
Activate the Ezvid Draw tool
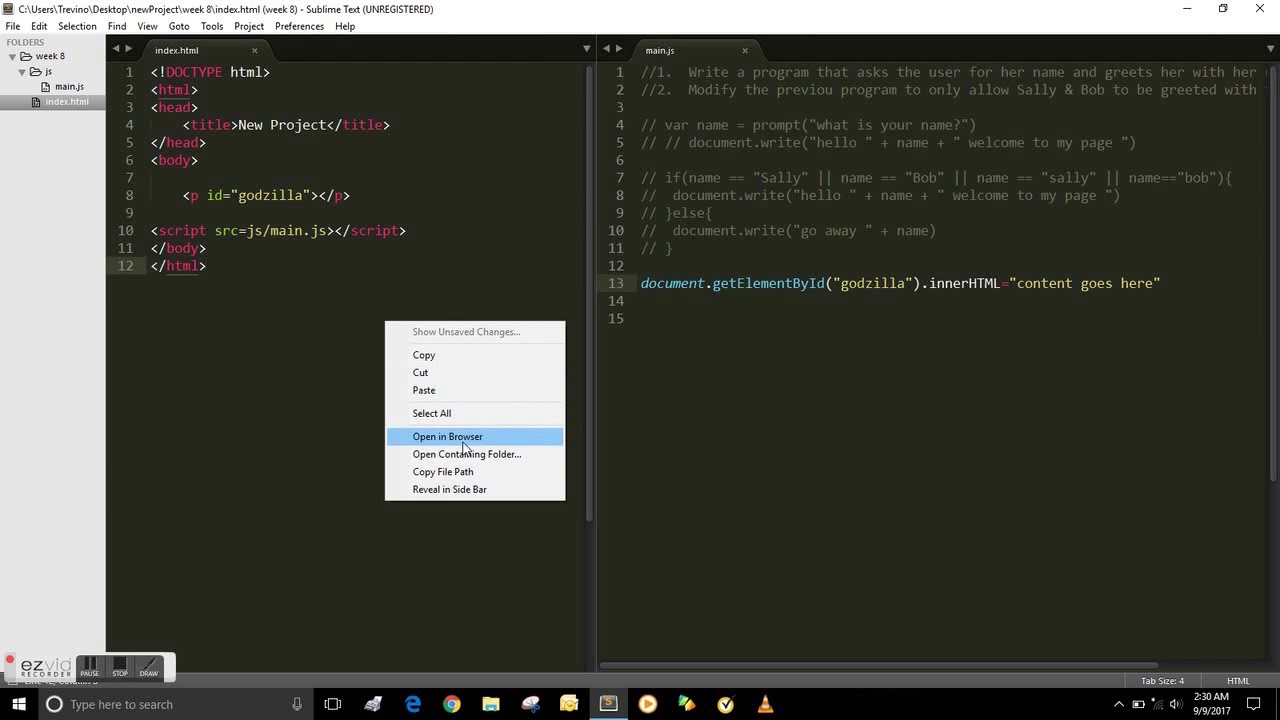click(149, 667)
